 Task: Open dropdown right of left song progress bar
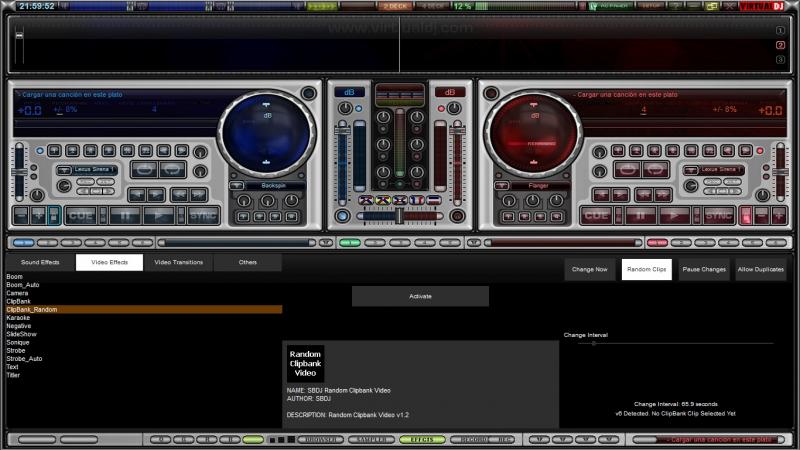326,243
